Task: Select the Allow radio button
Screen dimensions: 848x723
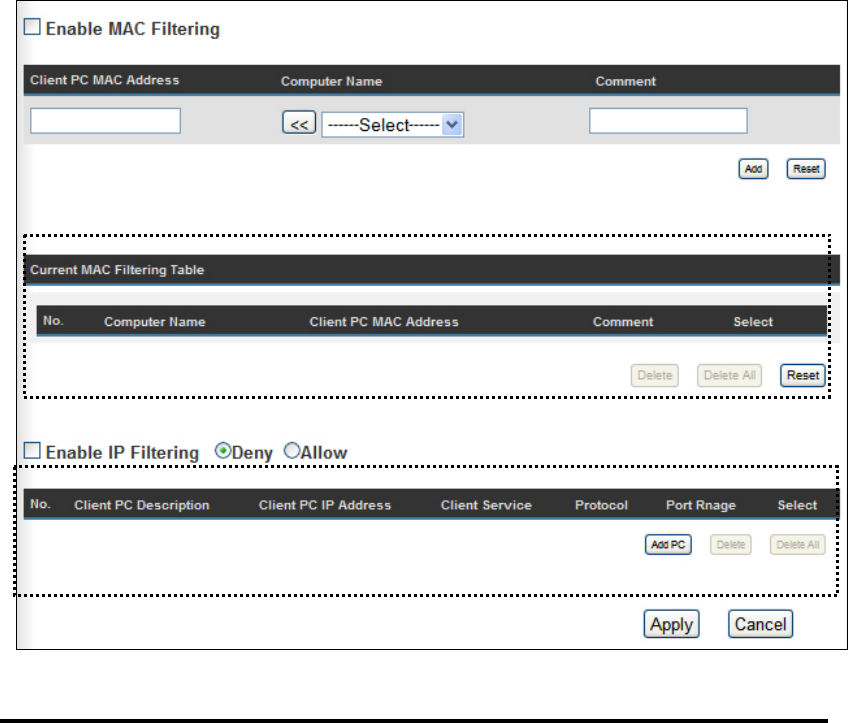Action: (x=292, y=450)
